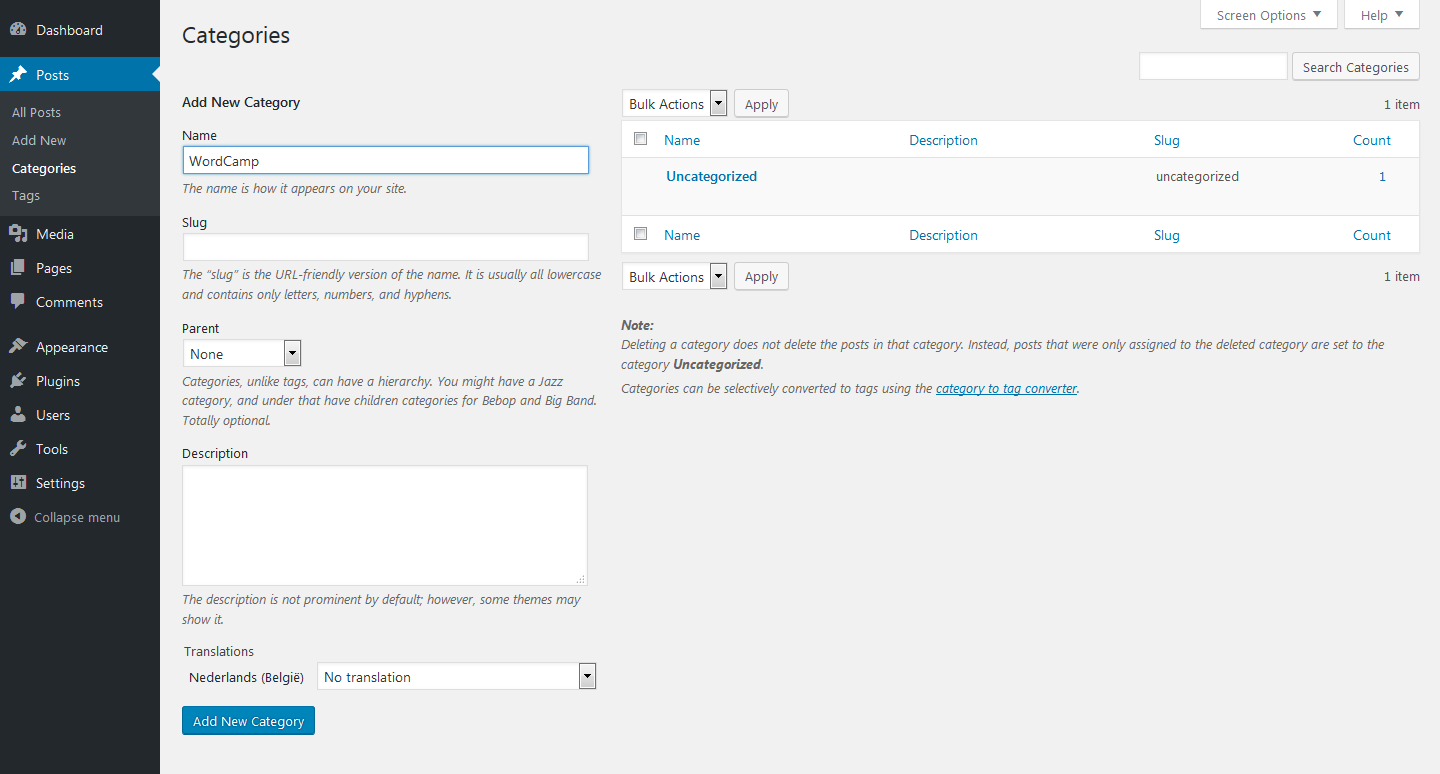The height and width of the screenshot is (774, 1440).
Task: Open the top Bulk Actions dropdown
Action: (675, 104)
